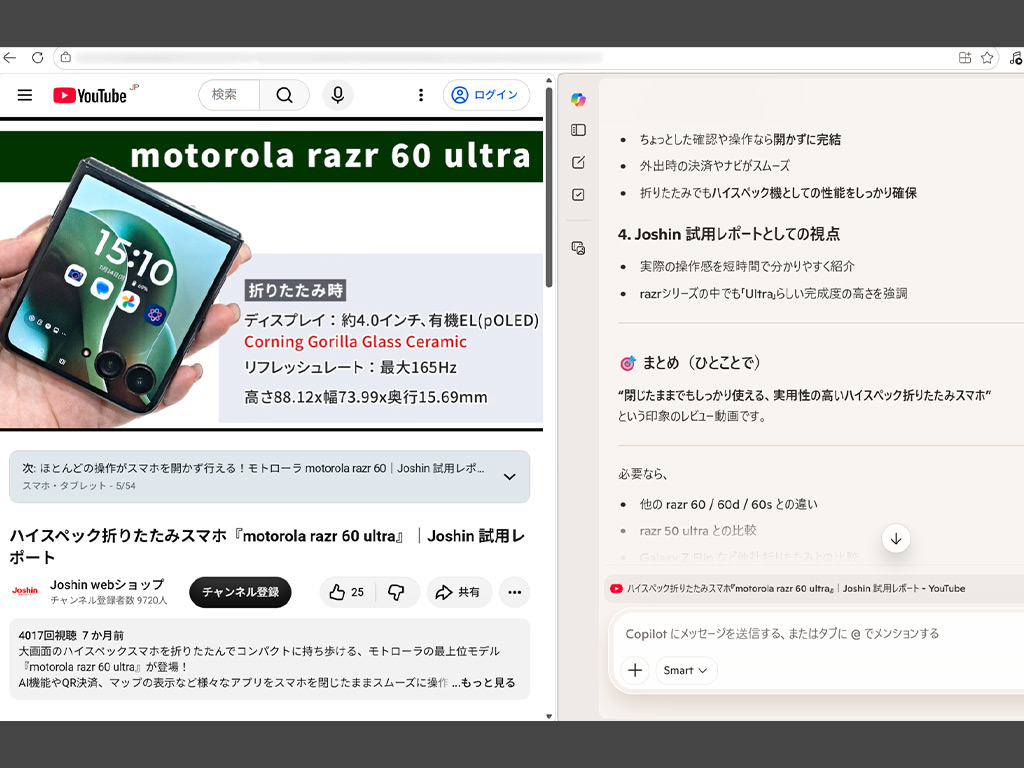The height and width of the screenshot is (768, 1024).
Task: Open the Joshin webショップ channel name
Action: (106, 584)
